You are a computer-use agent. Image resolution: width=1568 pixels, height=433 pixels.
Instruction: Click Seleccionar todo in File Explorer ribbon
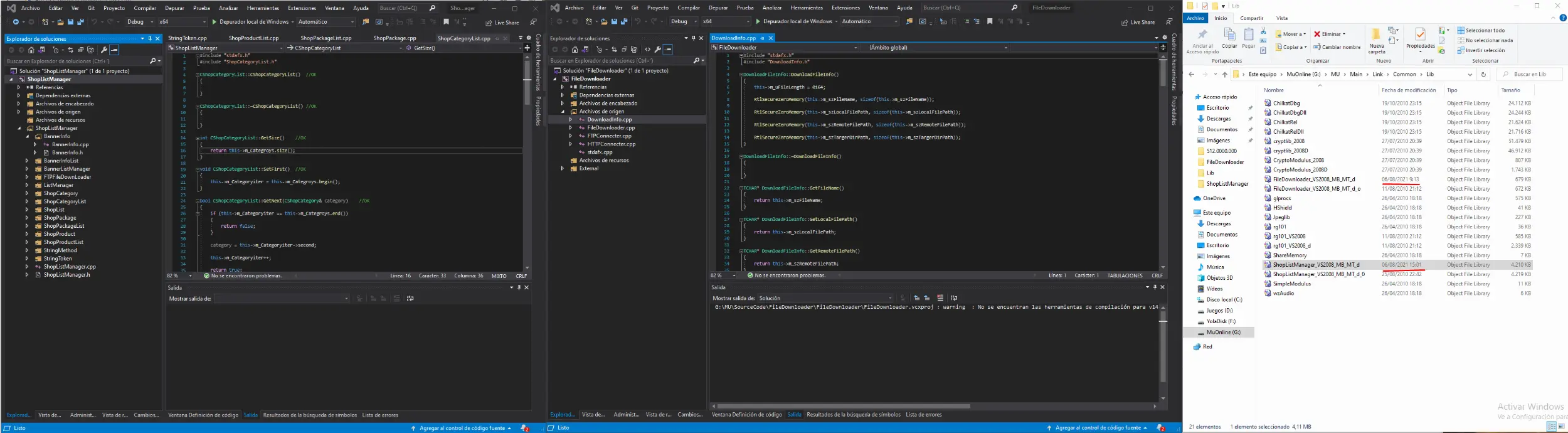pos(1480,30)
